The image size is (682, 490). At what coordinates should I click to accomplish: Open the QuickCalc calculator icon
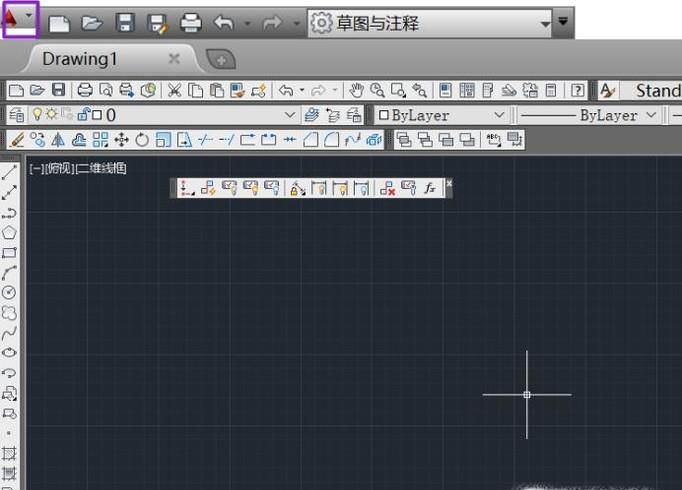click(551, 90)
